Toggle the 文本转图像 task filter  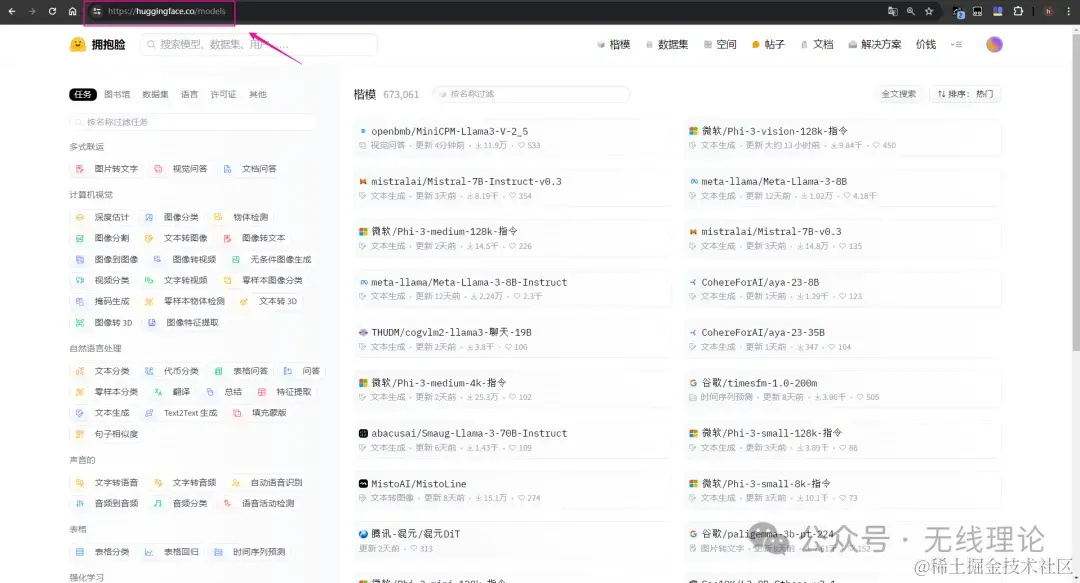176,238
